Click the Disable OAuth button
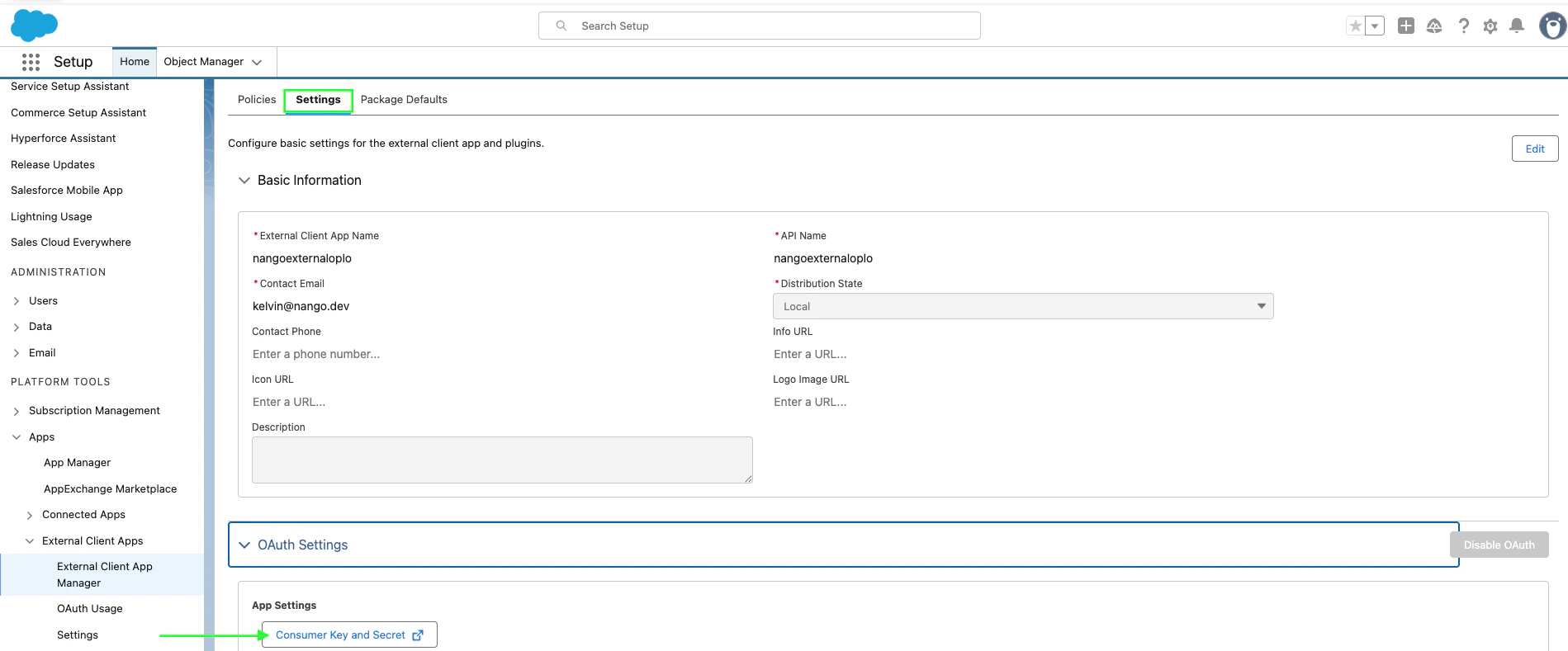Viewport: 1568px width, 651px height. 1499,545
